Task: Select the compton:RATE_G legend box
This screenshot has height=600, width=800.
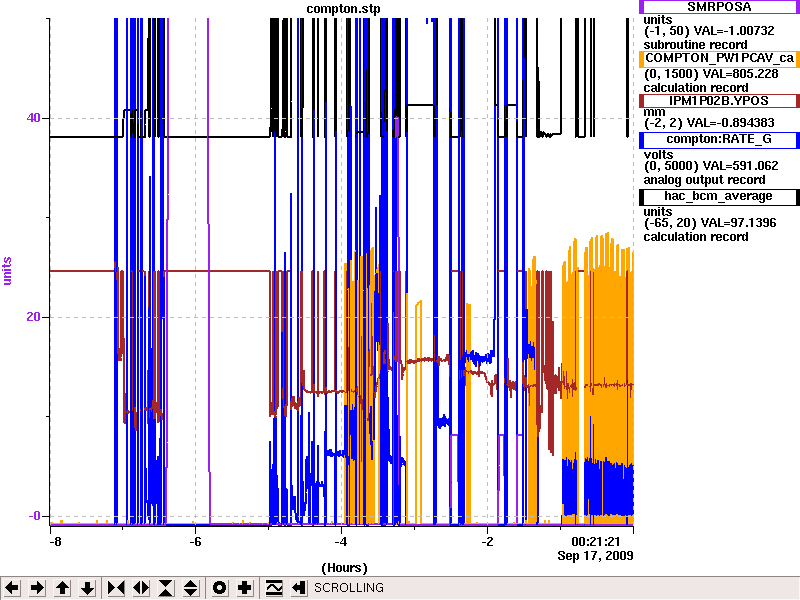Action: tap(718, 139)
